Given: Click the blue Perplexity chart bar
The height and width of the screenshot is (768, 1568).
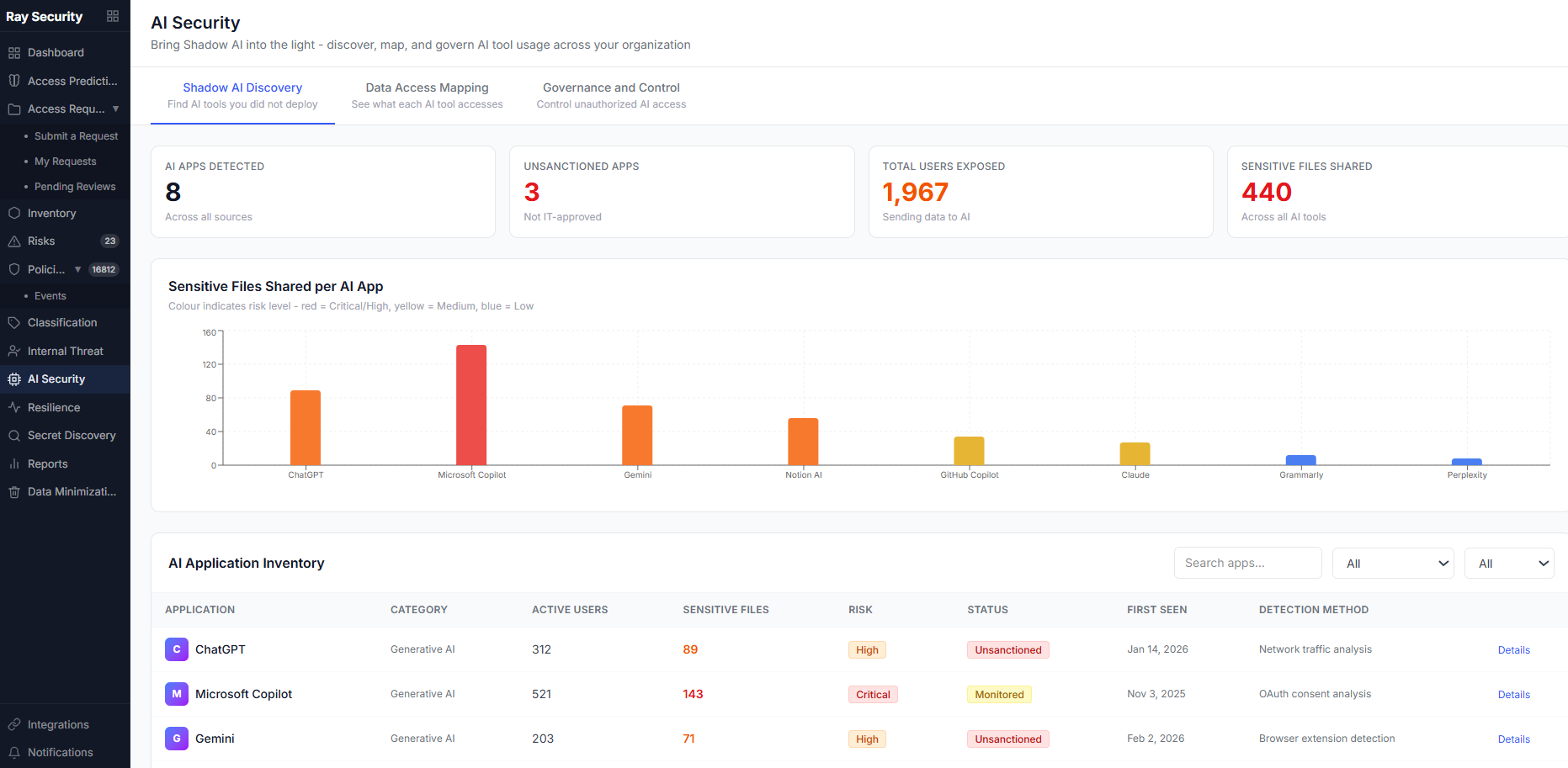Looking at the screenshot, I should click(x=1467, y=462).
